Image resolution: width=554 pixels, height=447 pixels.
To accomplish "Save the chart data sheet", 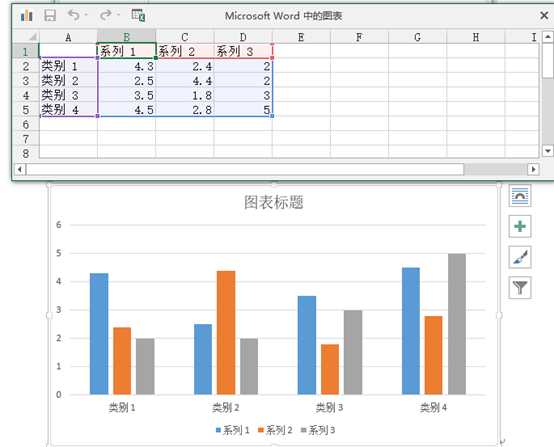I will pos(50,16).
